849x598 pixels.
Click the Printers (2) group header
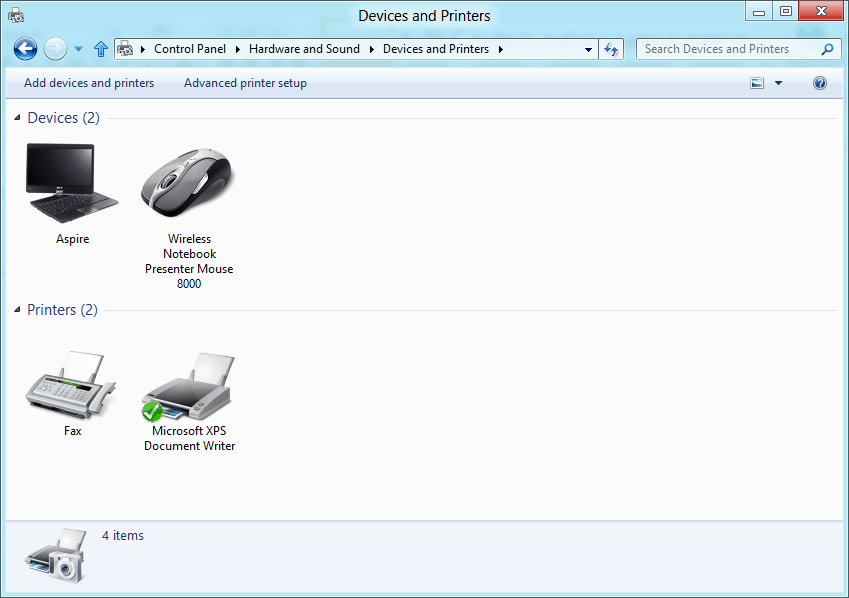click(x=62, y=310)
